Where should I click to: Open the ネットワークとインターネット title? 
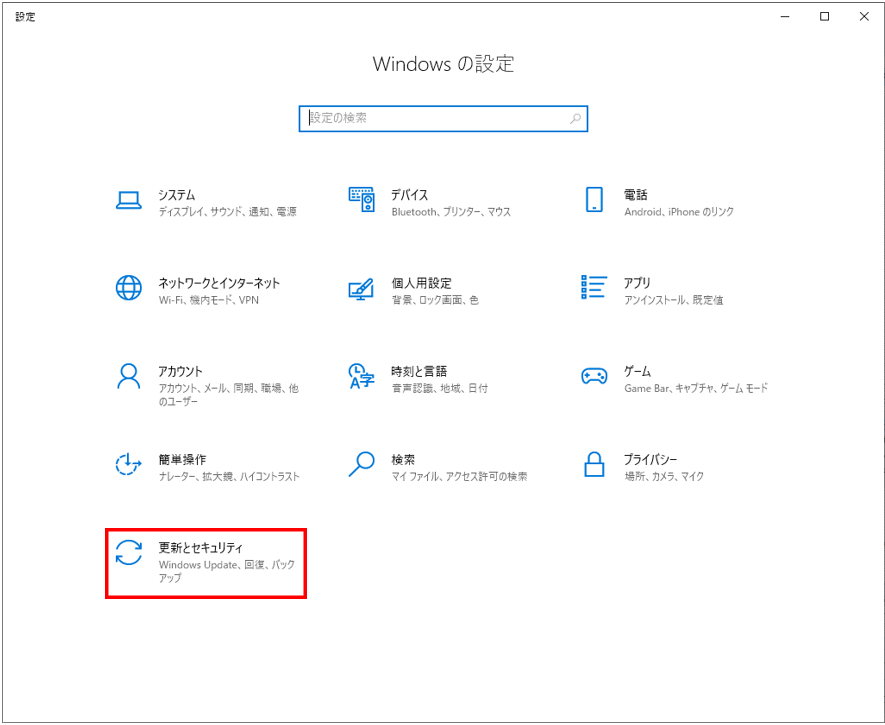(x=219, y=283)
